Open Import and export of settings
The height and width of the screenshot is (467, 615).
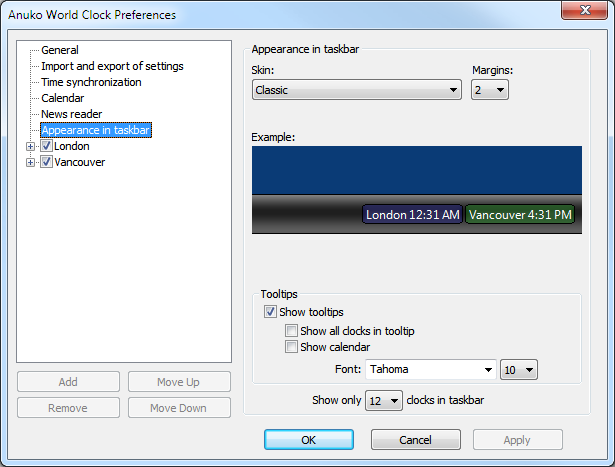pyautogui.click(x=112, y=66)
